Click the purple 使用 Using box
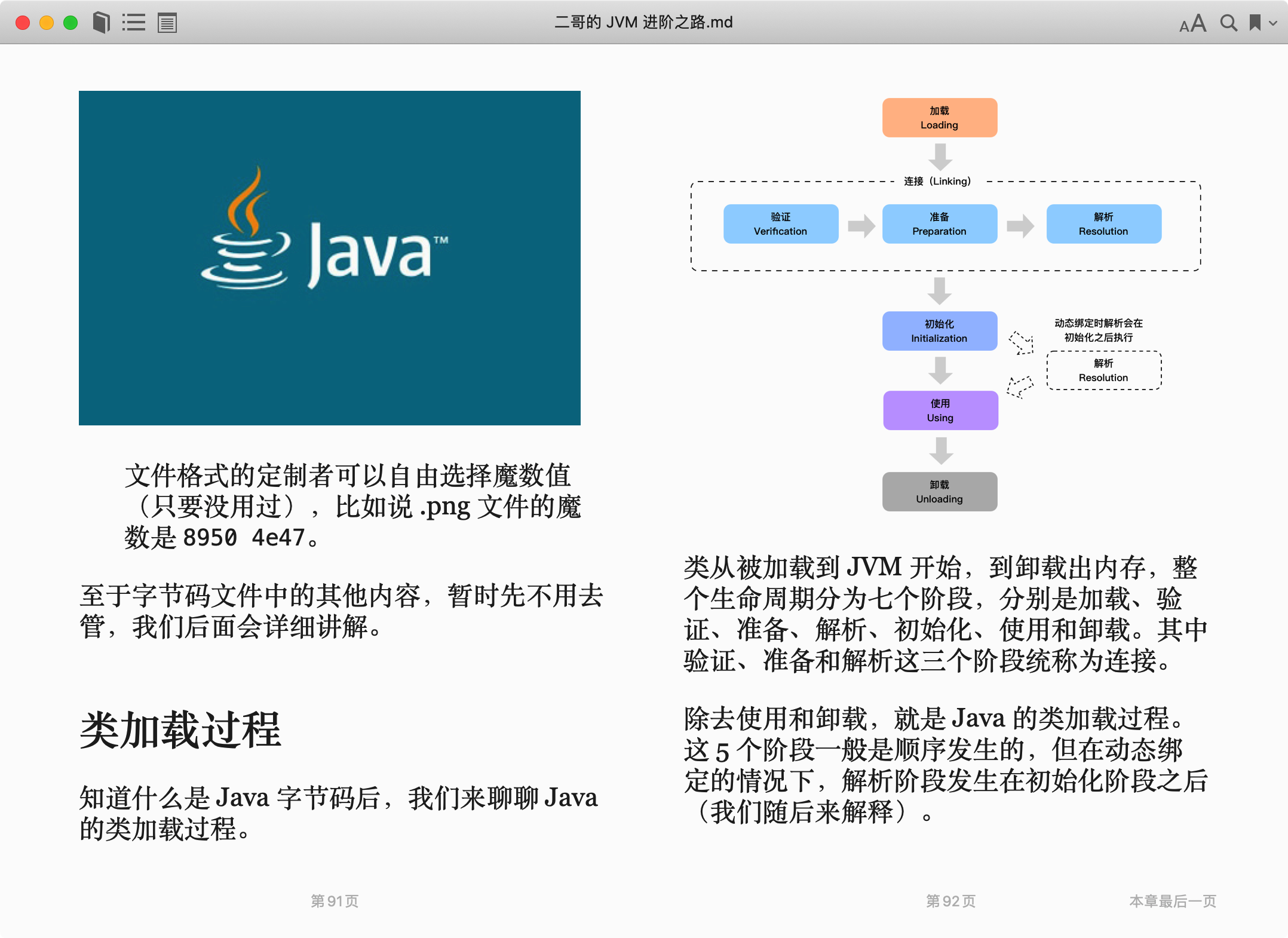 point(940,410)
